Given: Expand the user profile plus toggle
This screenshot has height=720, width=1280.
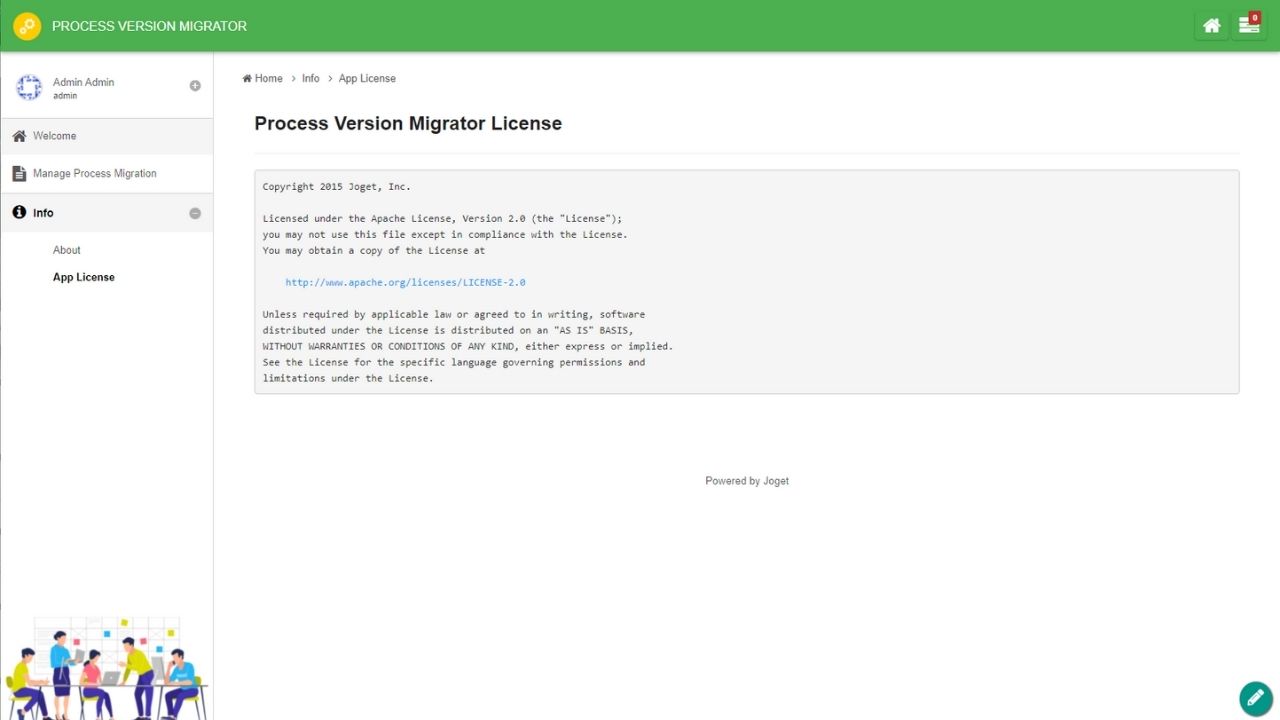Looking at the screenshot, I should click(x=195, y=86).
